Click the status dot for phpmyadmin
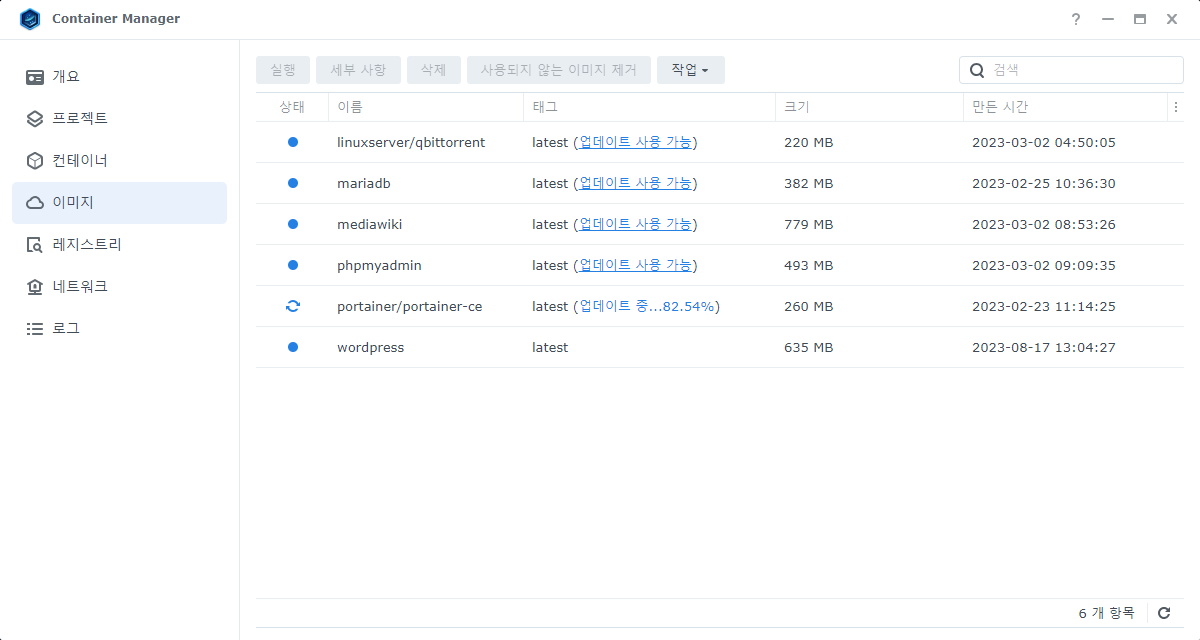Screen dimensions: 1200x640 tap(292, 265)
